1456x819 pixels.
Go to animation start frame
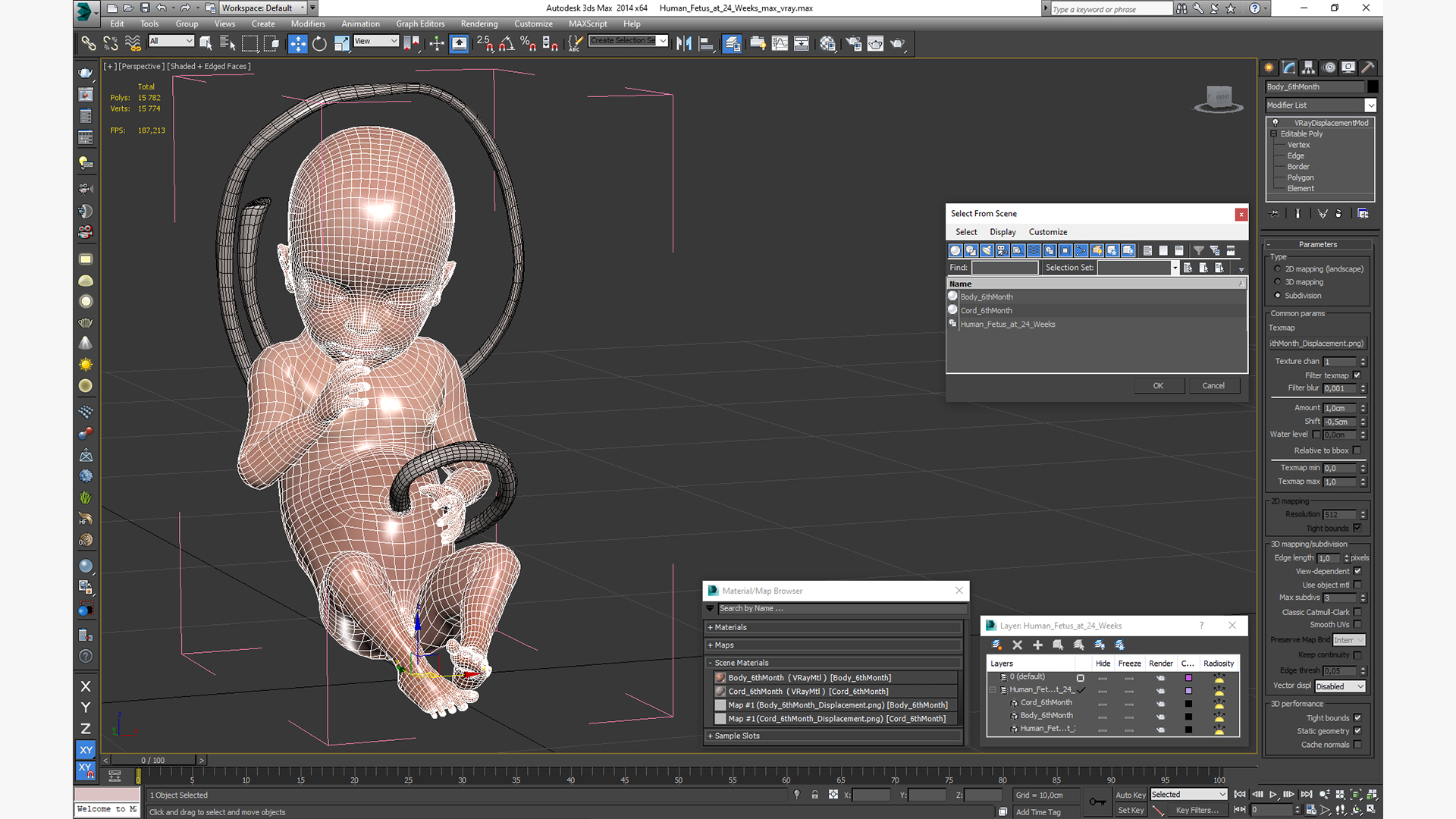(x=1240, y=795)
